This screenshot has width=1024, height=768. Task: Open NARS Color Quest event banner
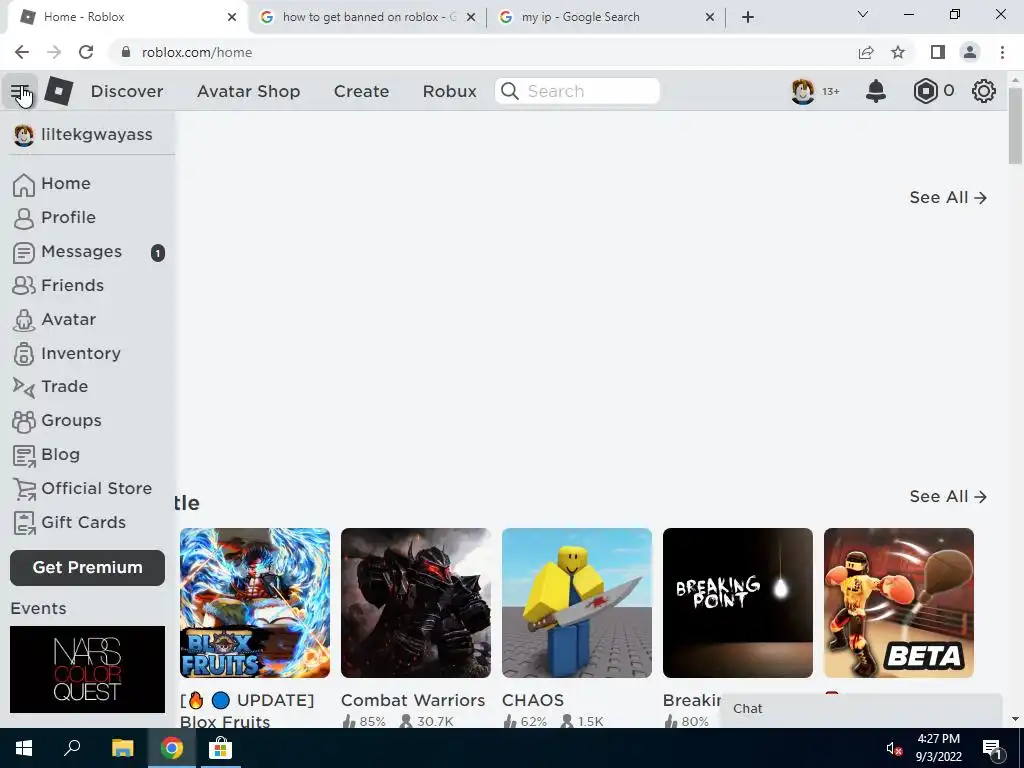click(88, 669)
